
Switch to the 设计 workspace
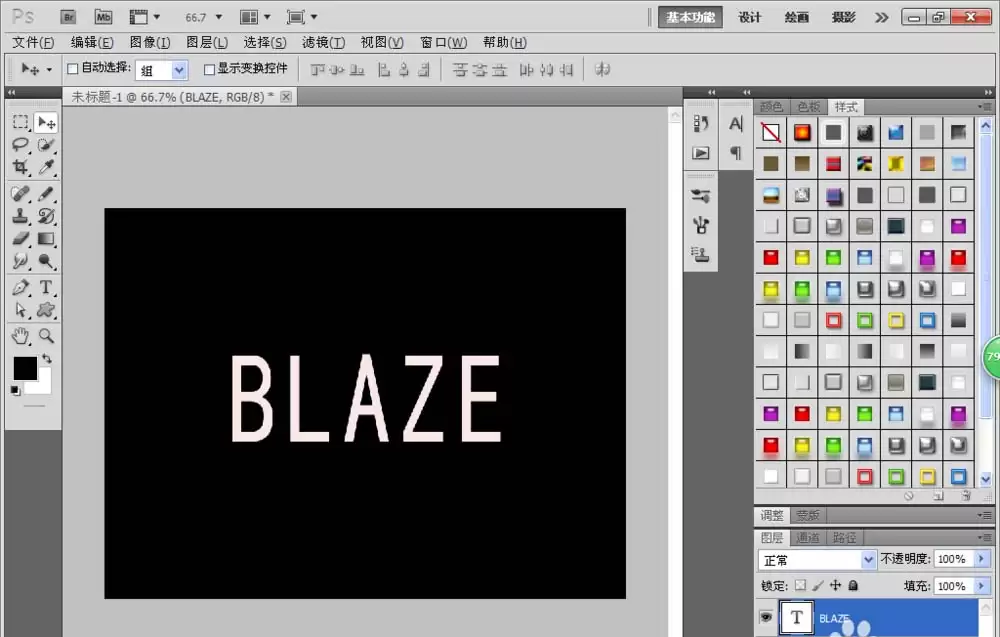click(x=750, y=17)
